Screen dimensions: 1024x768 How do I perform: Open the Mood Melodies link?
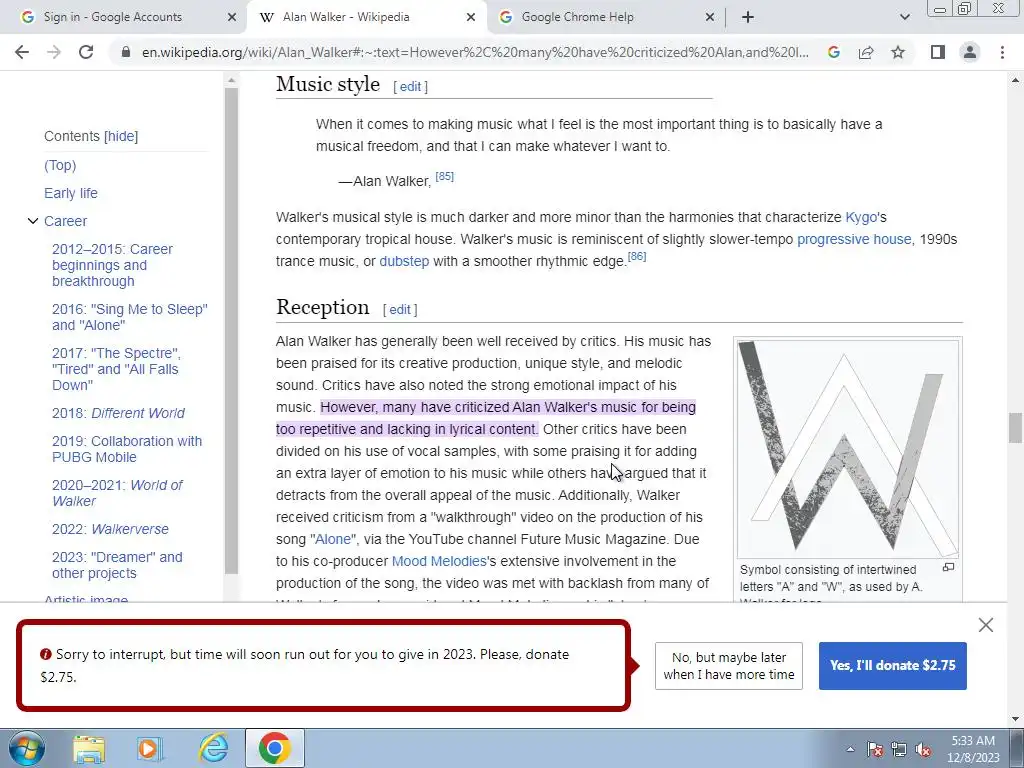pos(439,561)
